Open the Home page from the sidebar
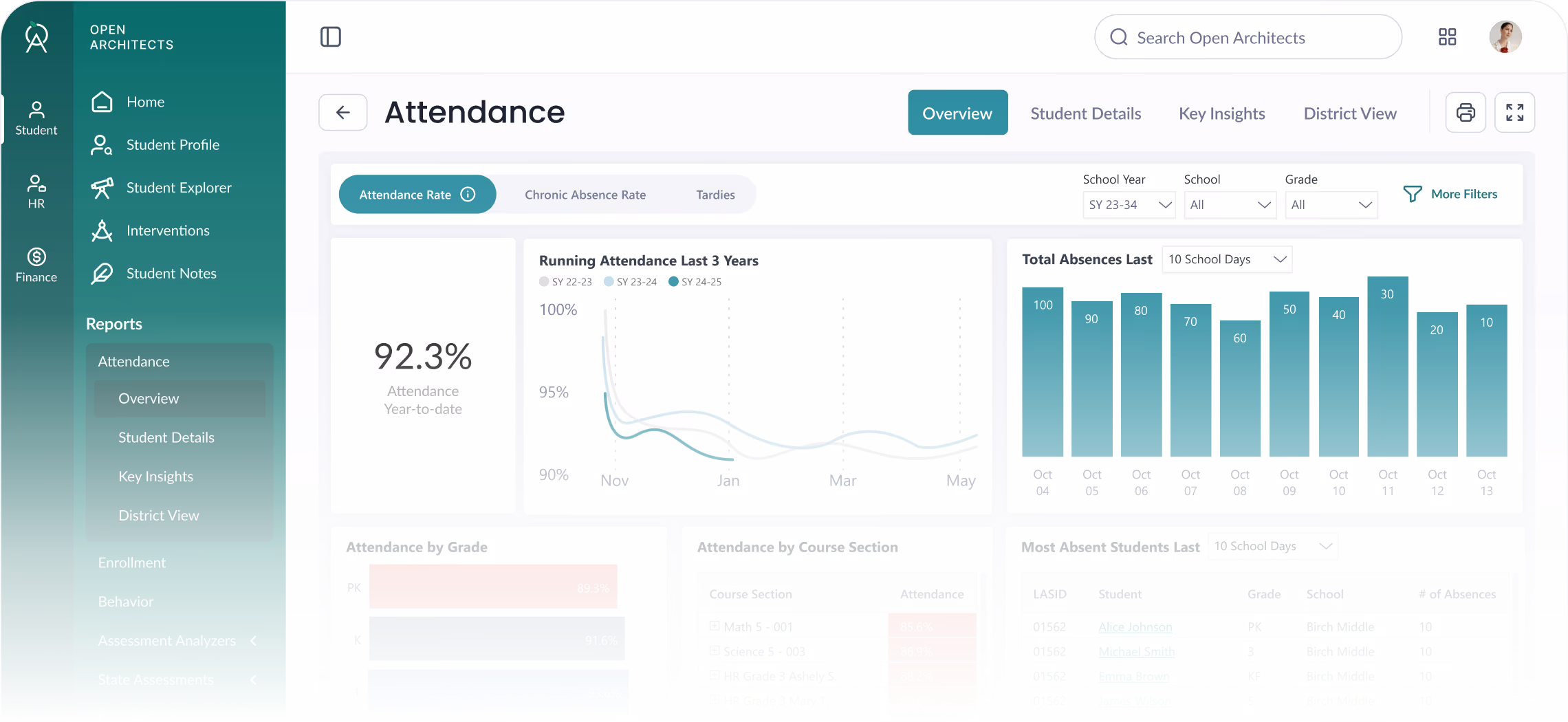The image size is (1568, 722). coord(144,102)
